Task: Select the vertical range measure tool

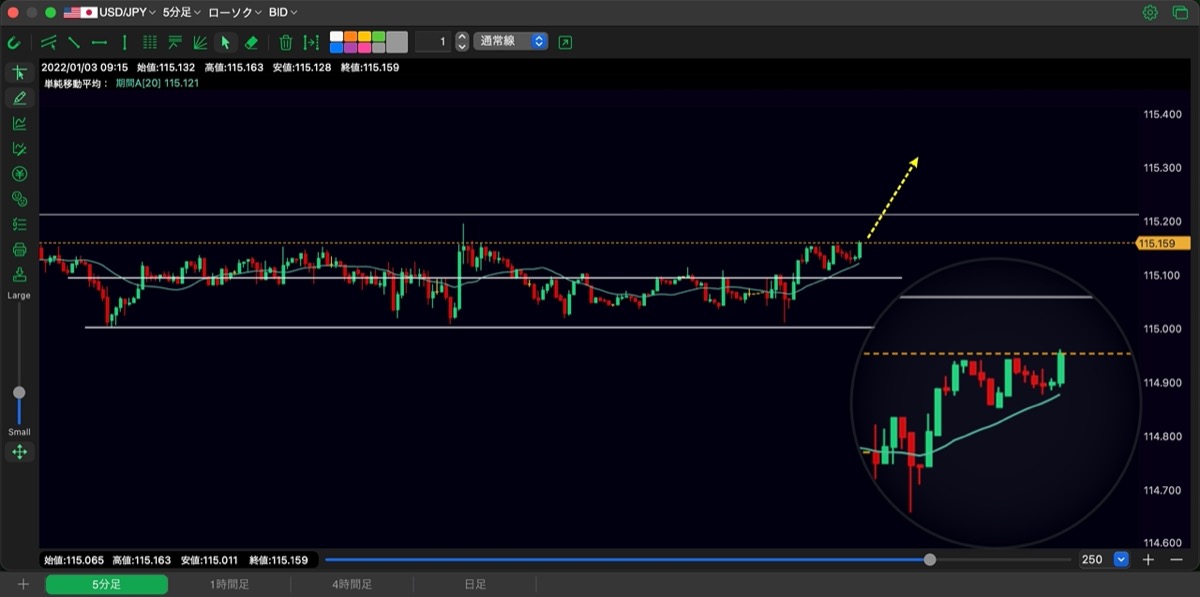Action: click(312, 42)
